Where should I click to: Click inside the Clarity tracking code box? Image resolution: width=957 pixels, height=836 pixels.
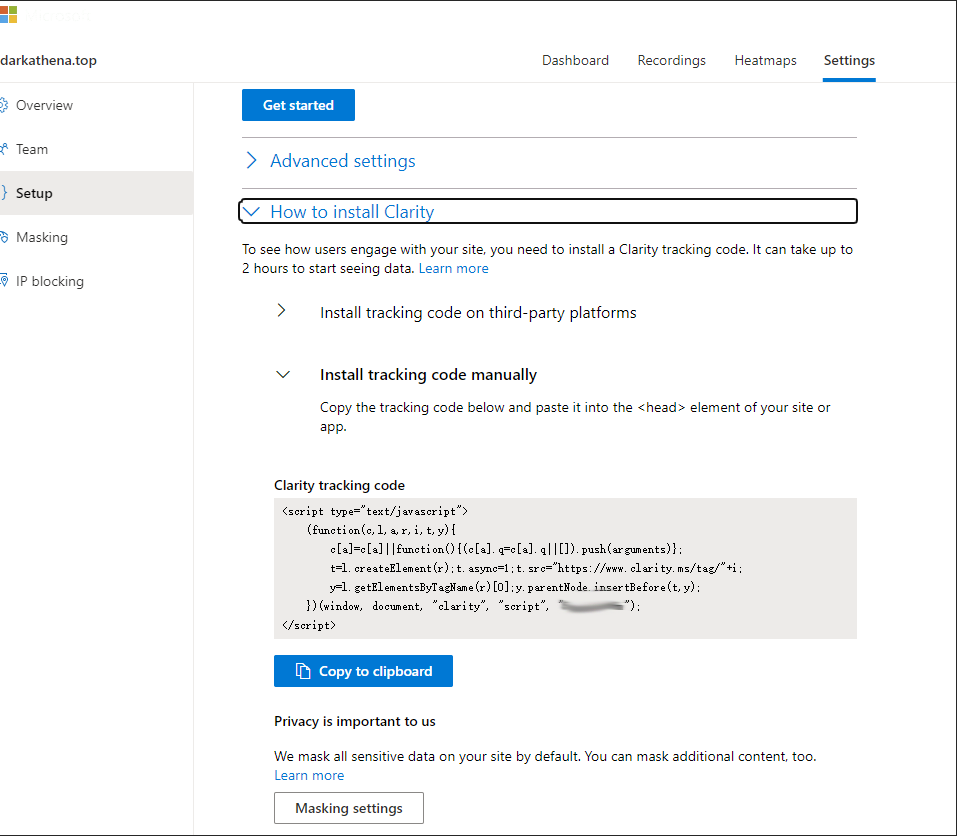[x=565, y=568]
